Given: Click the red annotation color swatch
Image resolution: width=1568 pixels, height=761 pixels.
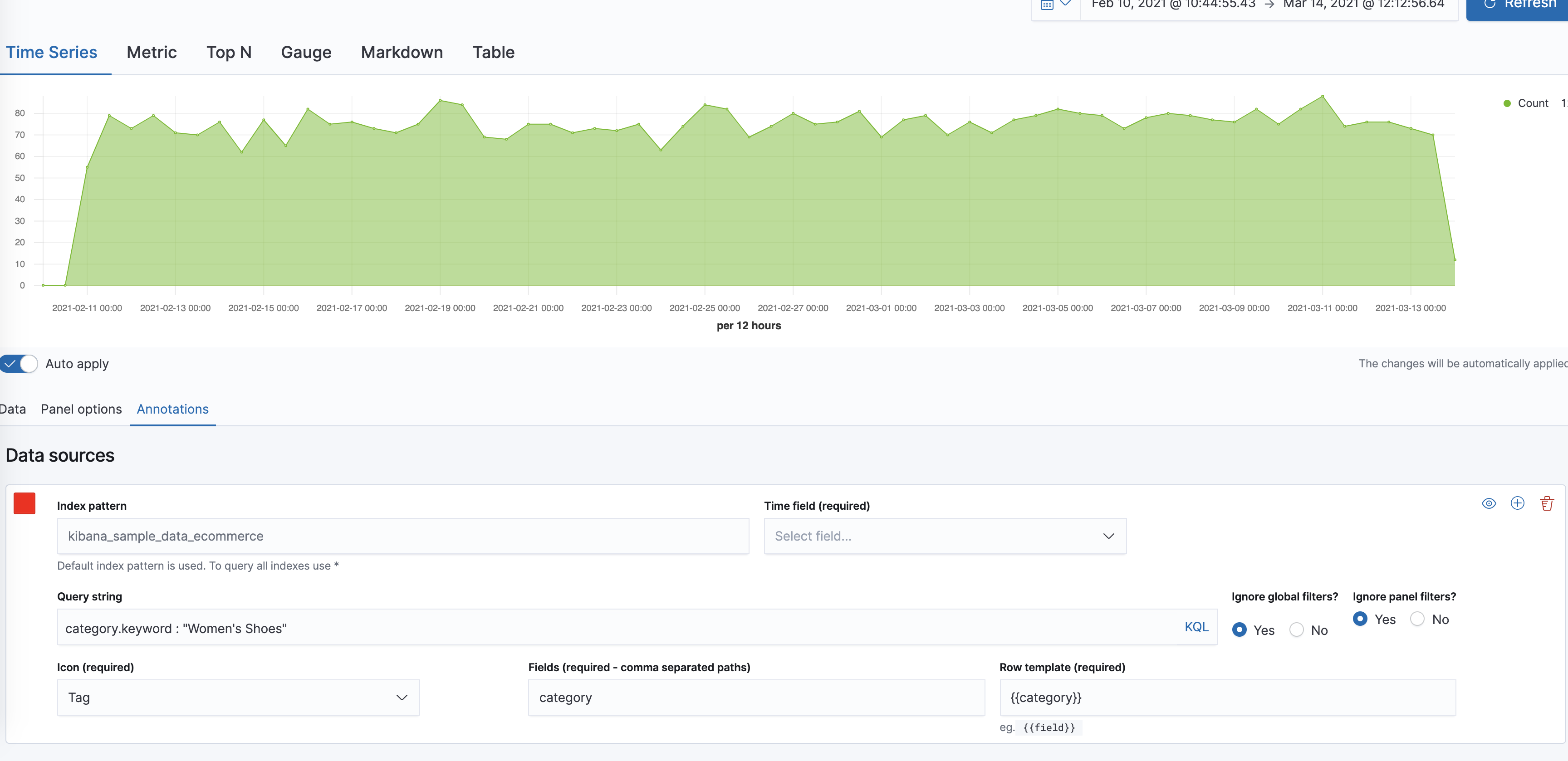Looking at the screenshot, I should [24, 504].
